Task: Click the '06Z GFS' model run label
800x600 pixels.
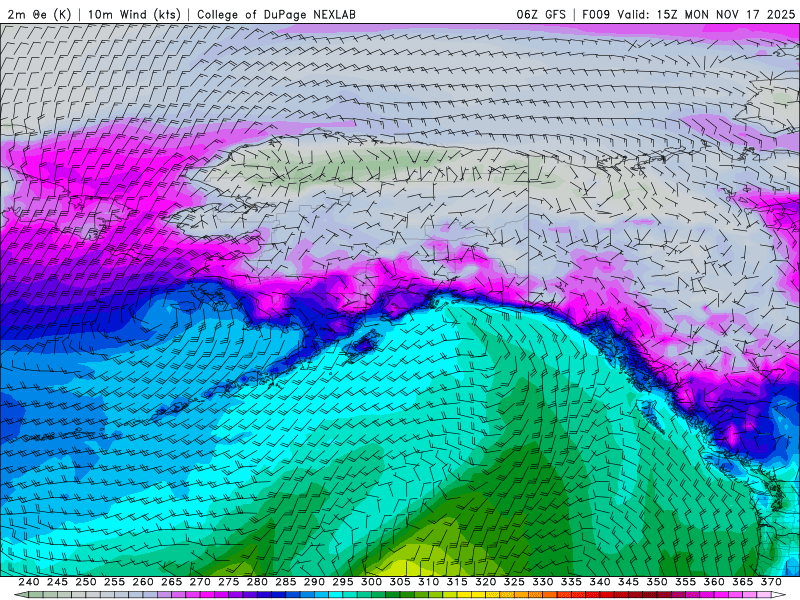Action: (x=541, y=14)
